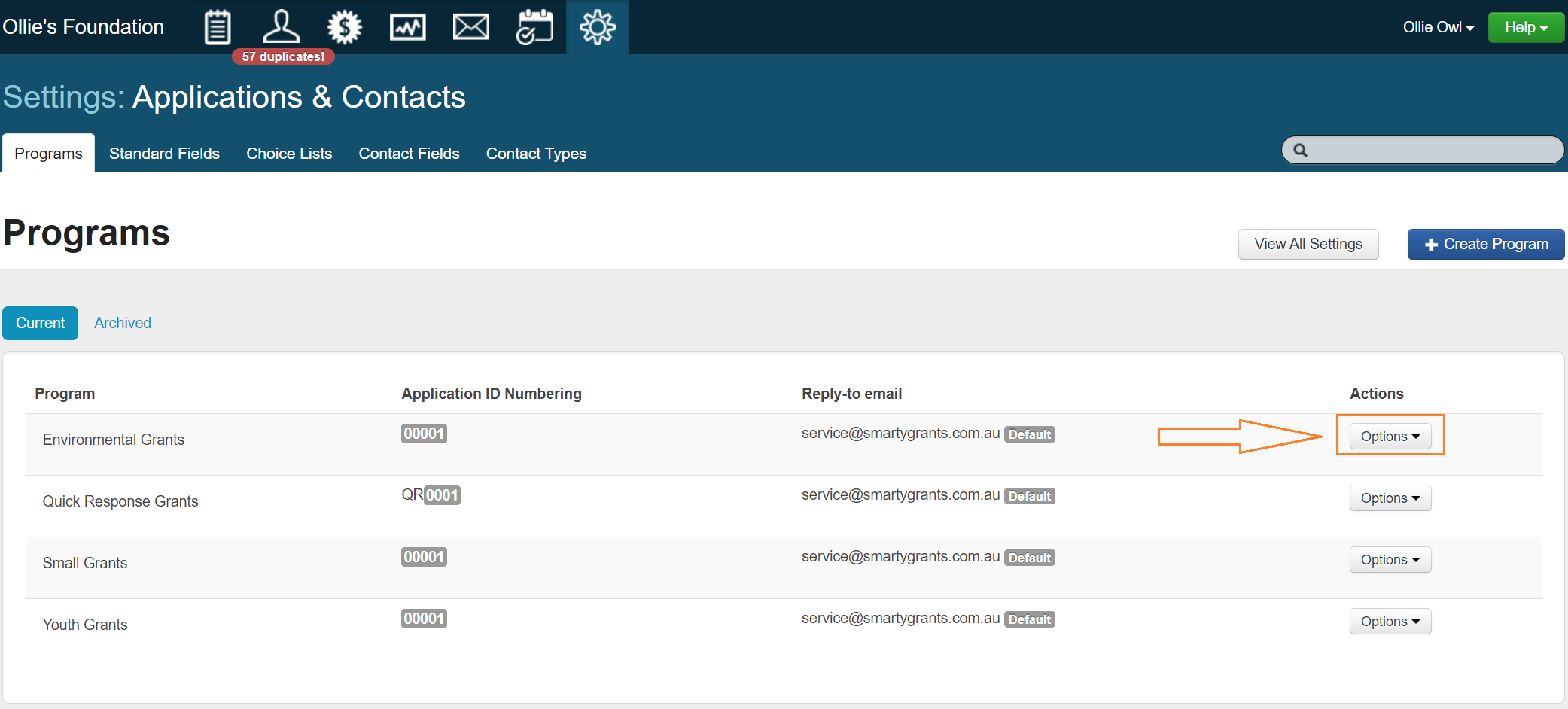Image resolution: width=1568 pixels, height=709 pixels.
Task: Click the Create Program button
Action: click(1485, 245)
